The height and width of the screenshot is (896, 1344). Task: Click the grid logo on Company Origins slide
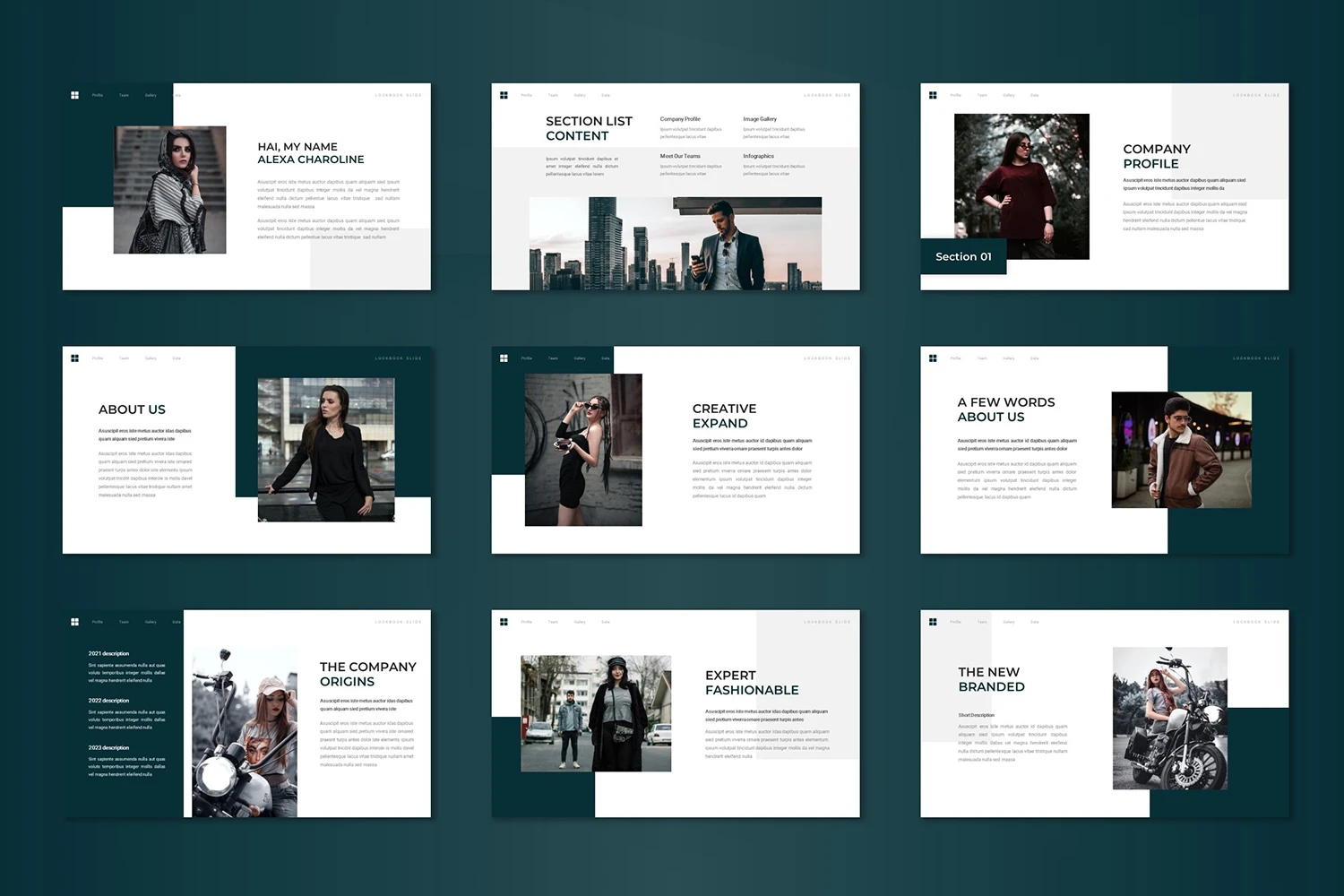[74, 622]
